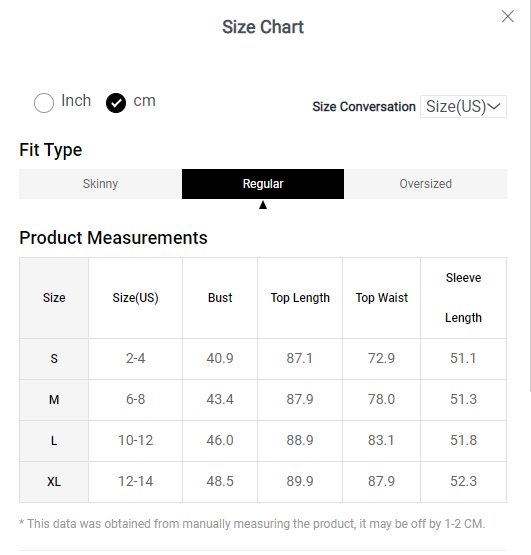The image size is (531, 555).
Task: Switch to the Skinny fit tab
Action: pos(101,184)
